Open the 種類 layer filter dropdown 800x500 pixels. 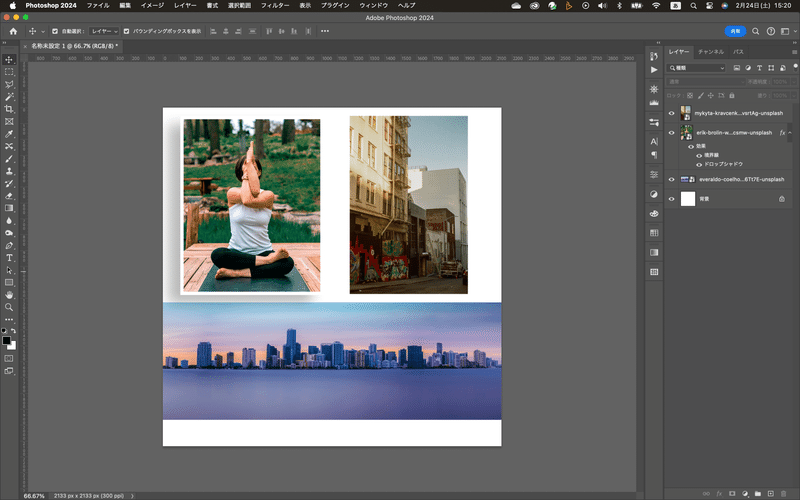pos(697,67)
